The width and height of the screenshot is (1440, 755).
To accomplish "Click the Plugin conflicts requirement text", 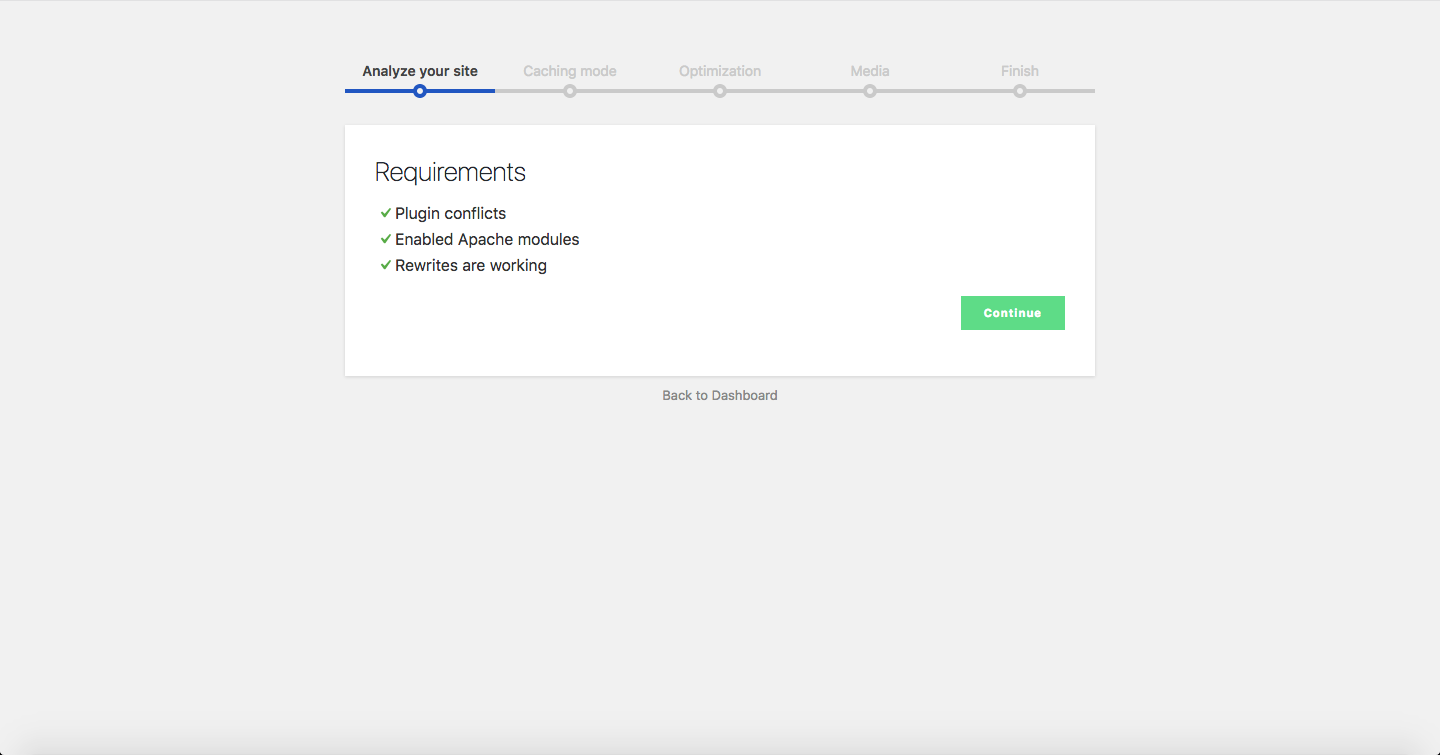I will (450, 213).
